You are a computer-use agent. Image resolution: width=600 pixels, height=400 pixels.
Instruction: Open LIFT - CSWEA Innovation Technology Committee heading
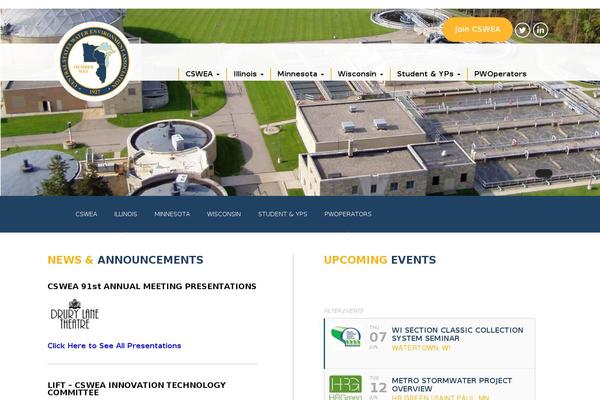click(137, 389)
